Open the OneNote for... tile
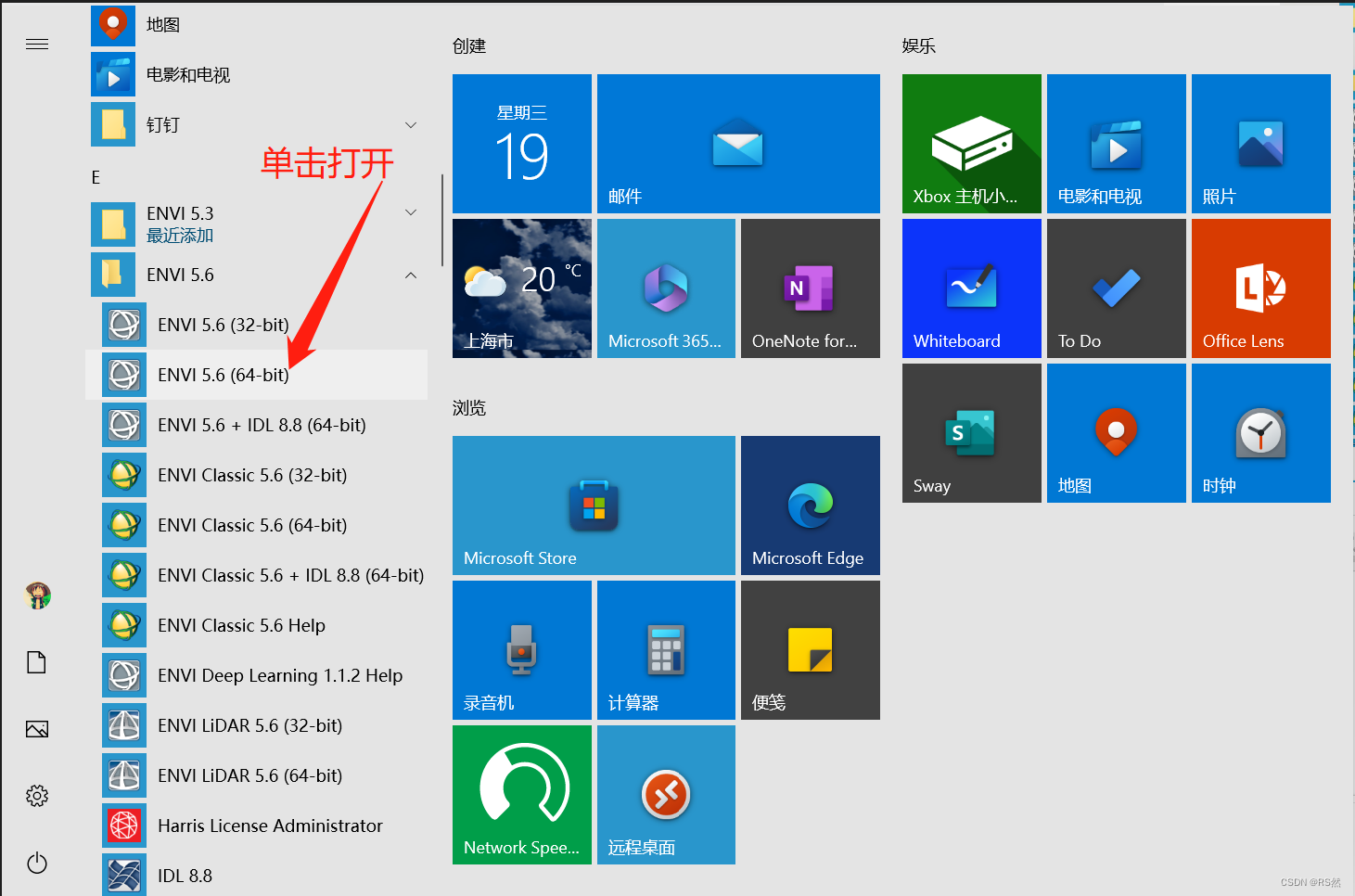The height and width of the screenshot is (896, 1355). coord(811,288)
